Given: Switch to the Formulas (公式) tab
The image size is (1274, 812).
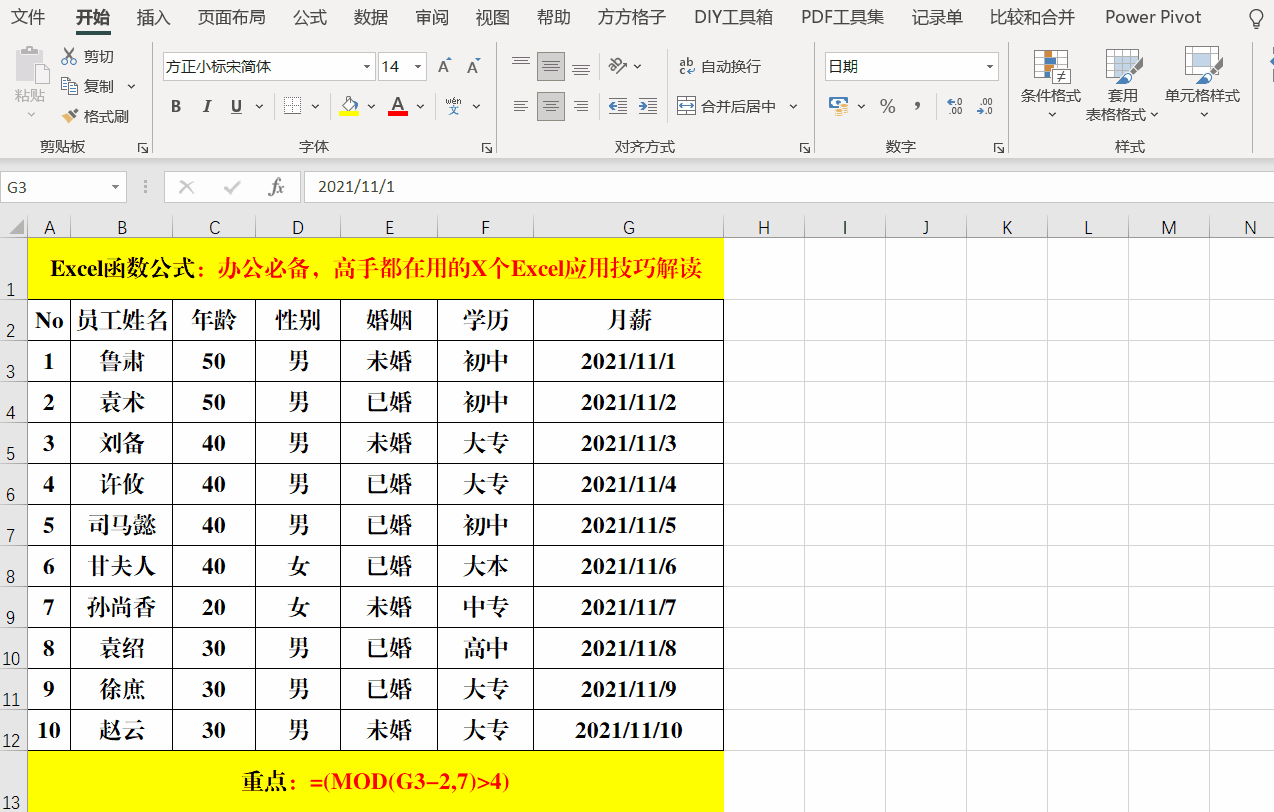Looking at the screenshot, I should (310, 17).
